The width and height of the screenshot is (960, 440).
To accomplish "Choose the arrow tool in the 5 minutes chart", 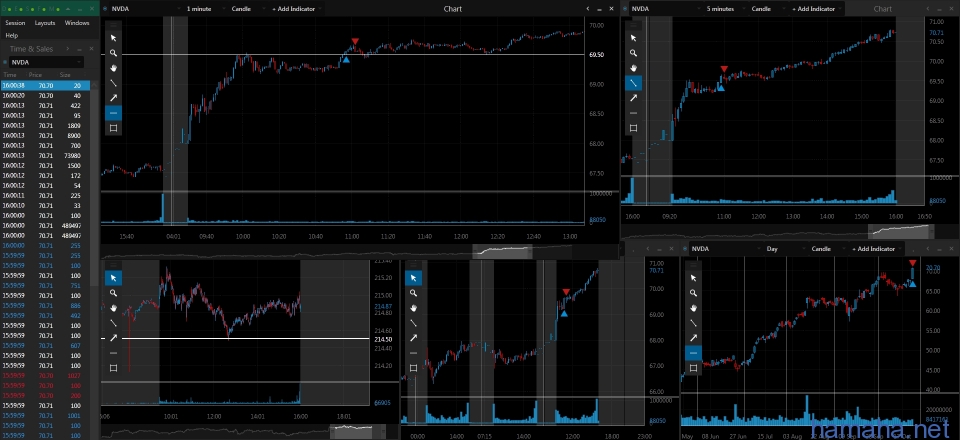I will click(634, 98).
